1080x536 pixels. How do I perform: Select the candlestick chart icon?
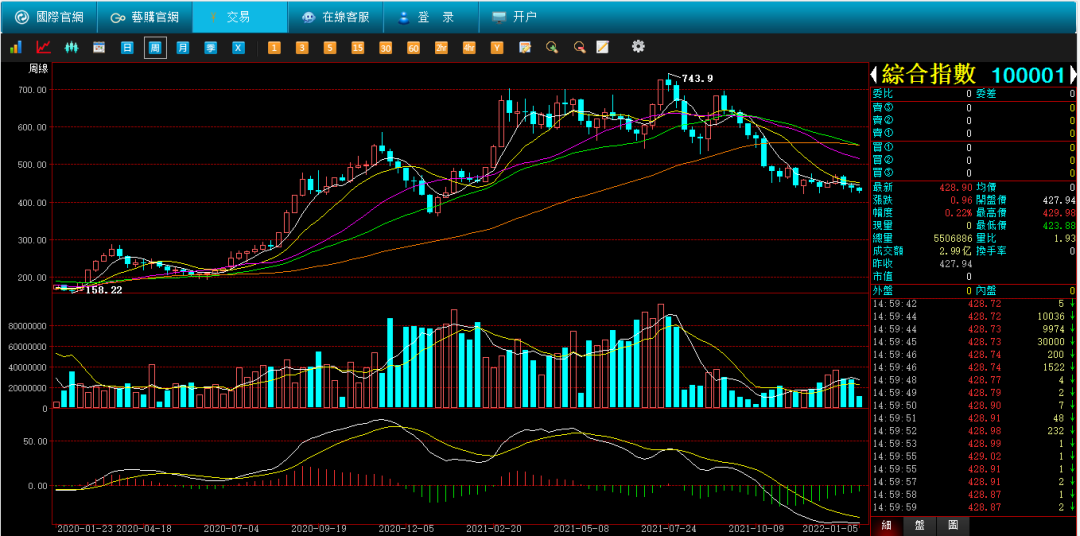click(71, 48)
